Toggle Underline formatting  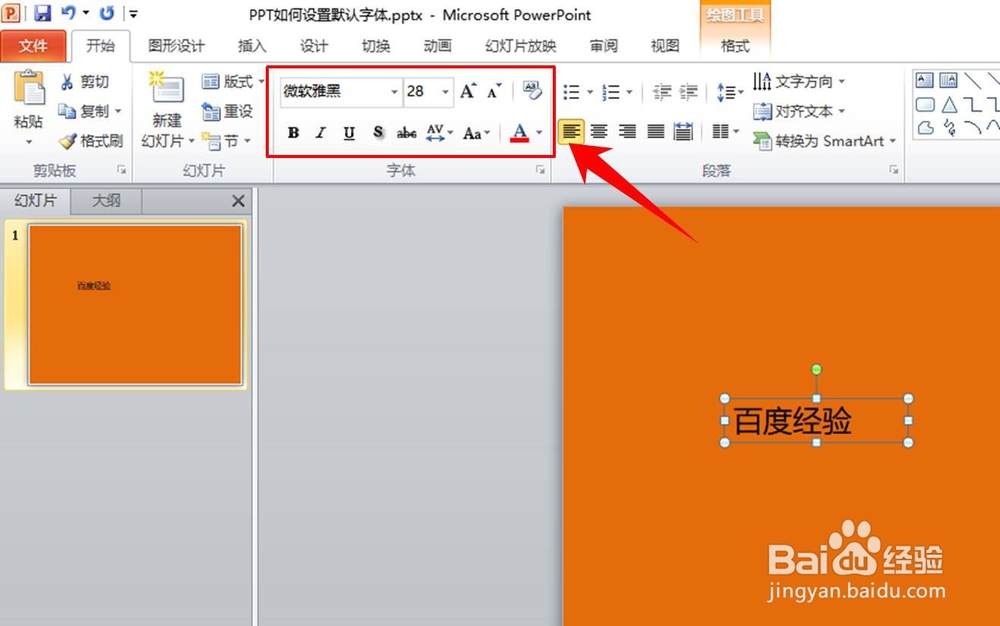point(349,133)
